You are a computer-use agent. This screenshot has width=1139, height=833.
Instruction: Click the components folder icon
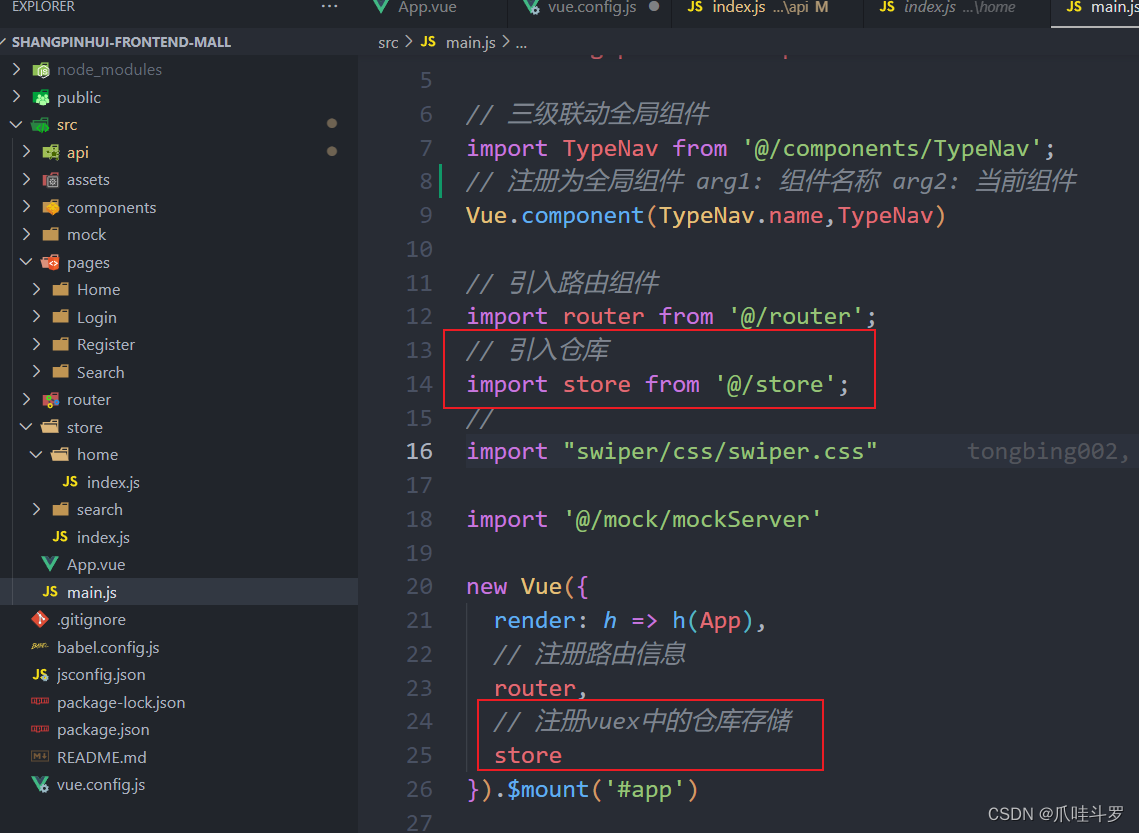click(51, 208)
